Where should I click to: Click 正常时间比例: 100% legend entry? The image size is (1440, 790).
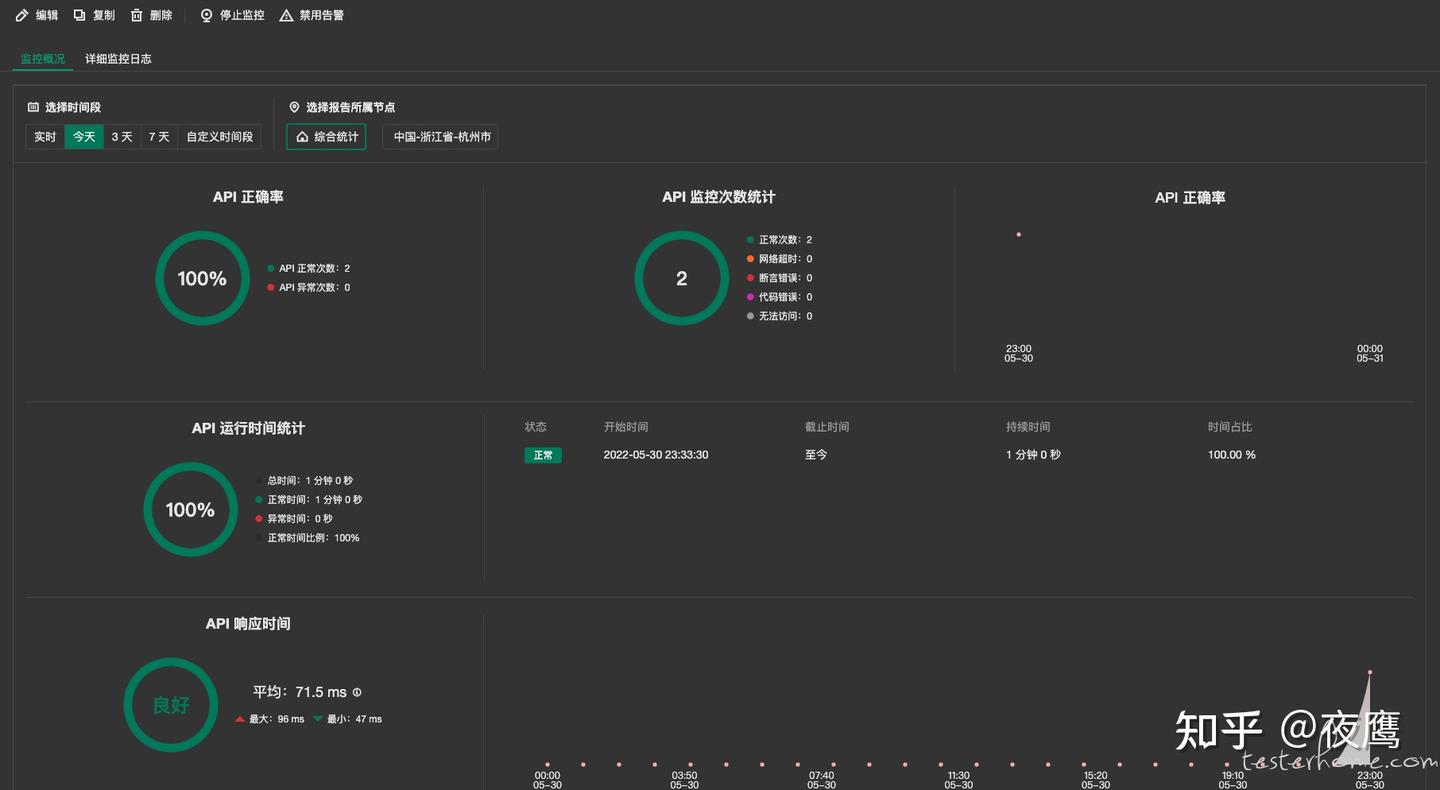(307, 538)
